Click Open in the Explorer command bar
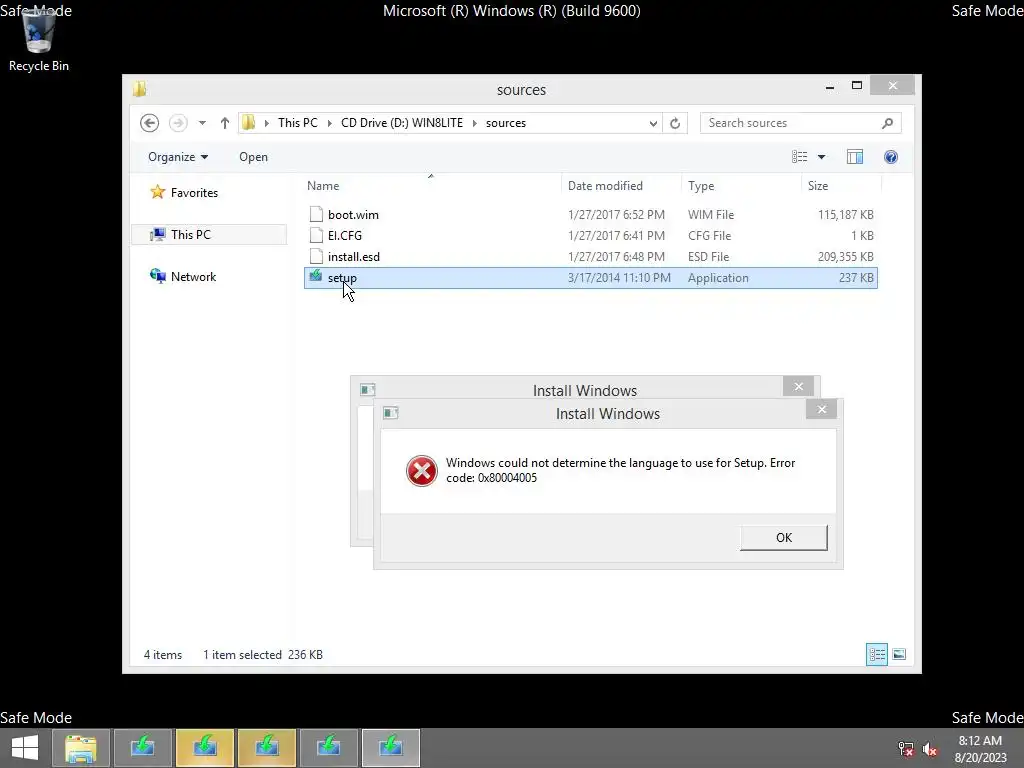Screen dimensions: 1024x768 click(x=253, y=157)
